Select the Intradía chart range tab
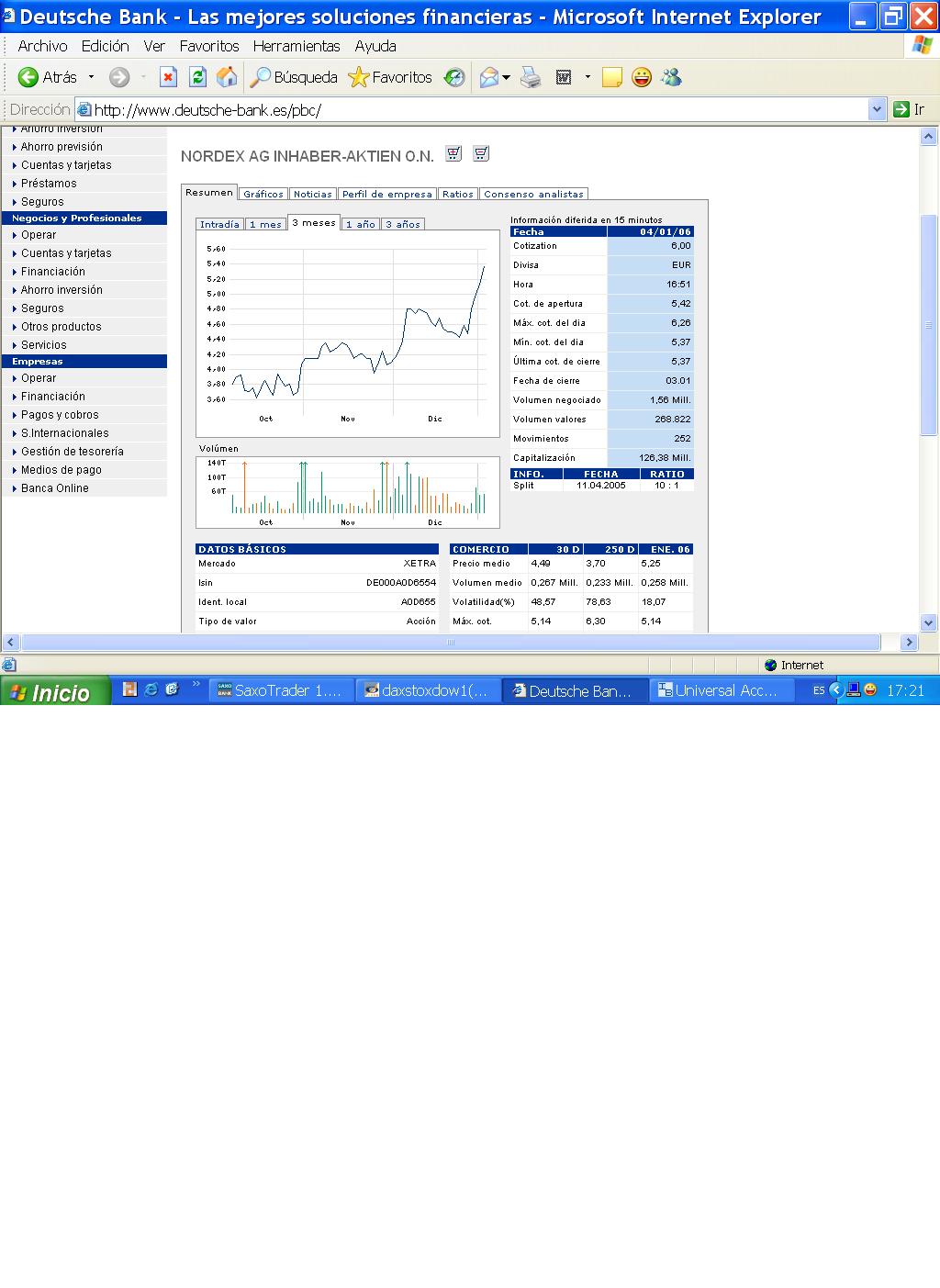This screenshot has width=940, height=1288. tap(219, 224)
